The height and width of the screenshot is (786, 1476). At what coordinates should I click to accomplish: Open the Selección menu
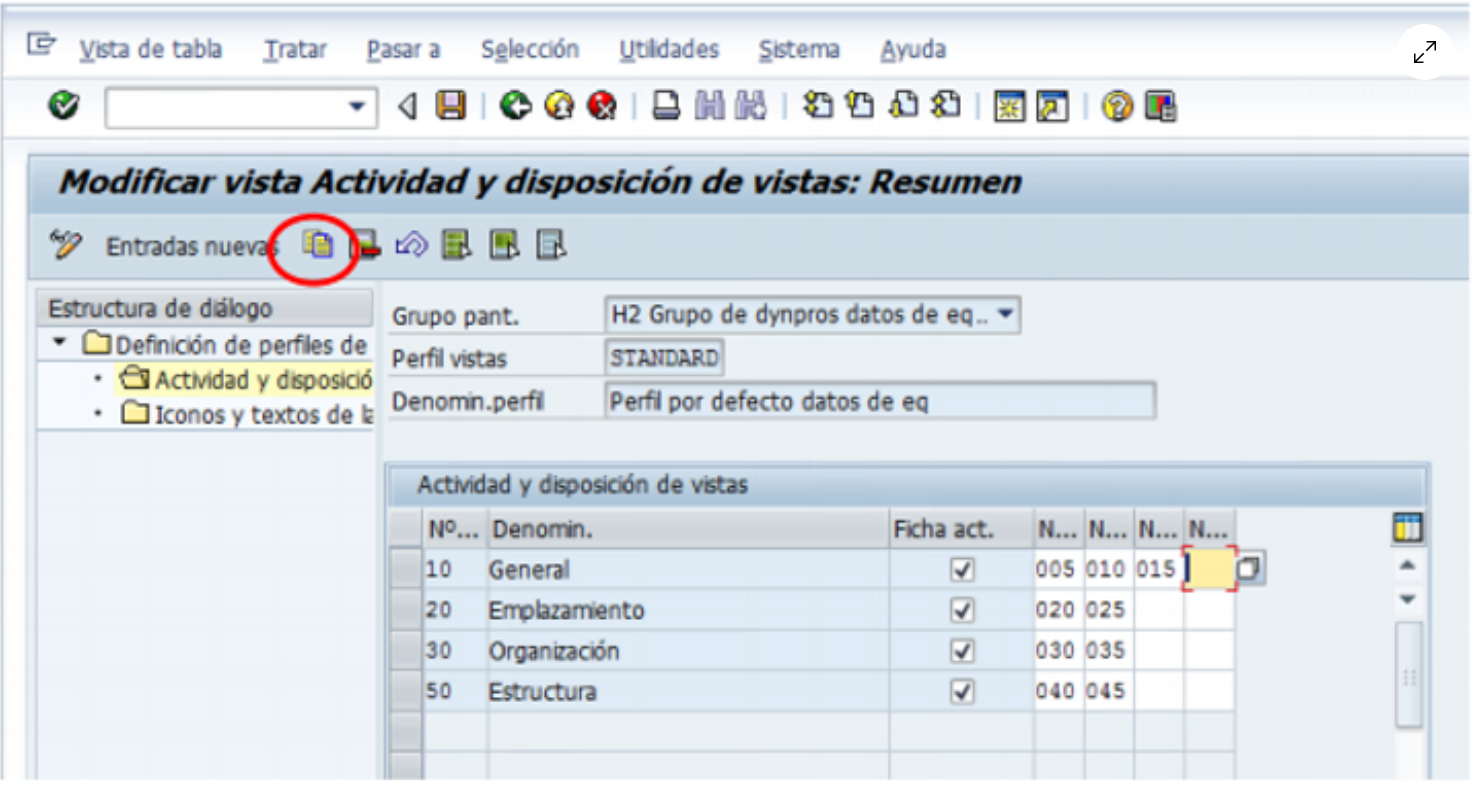530,49
